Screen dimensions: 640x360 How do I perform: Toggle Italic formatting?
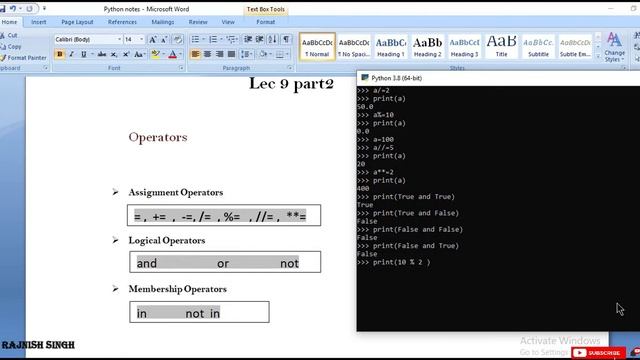pos(71,54)
